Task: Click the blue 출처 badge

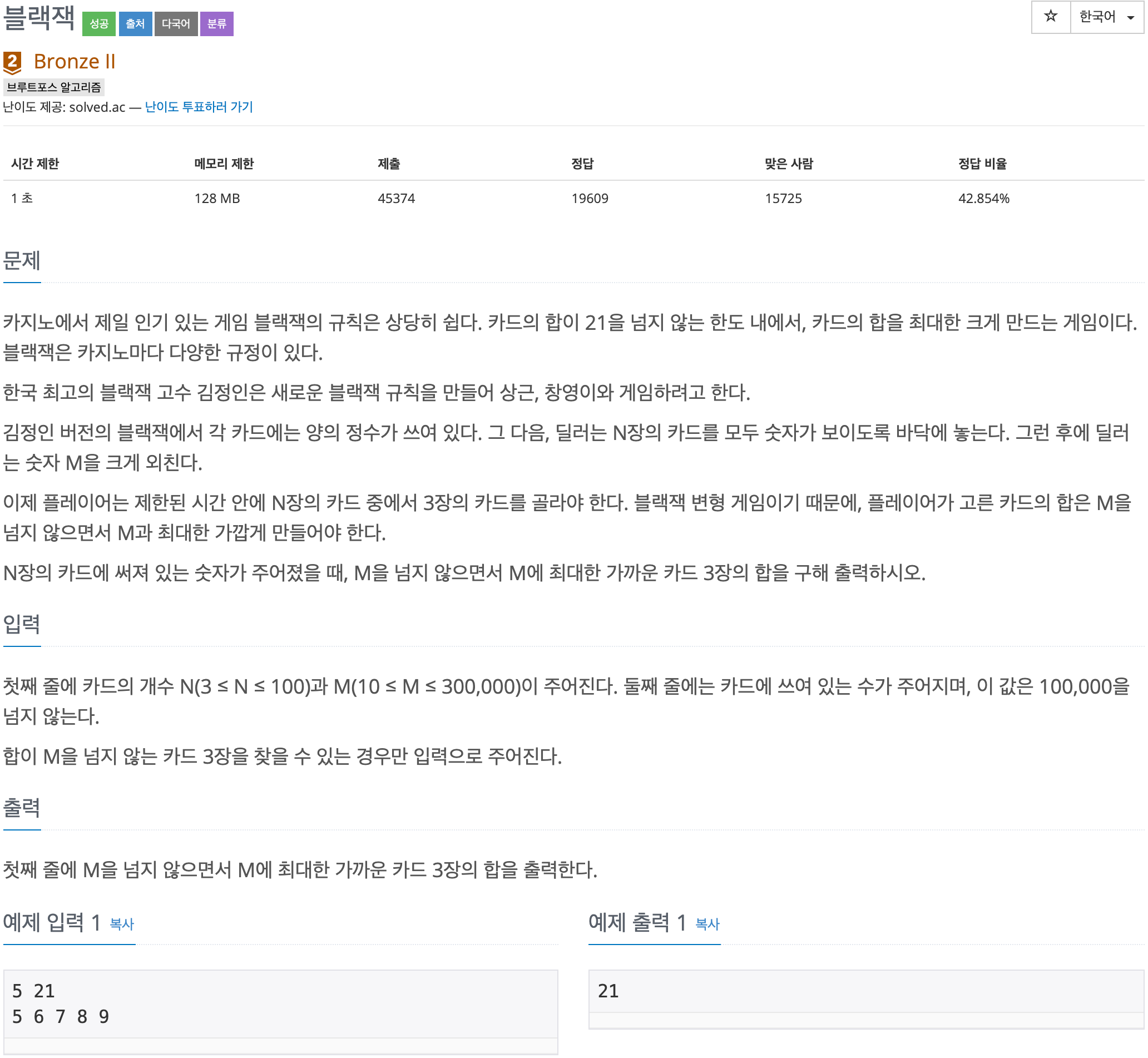Action: coord(135,24)
